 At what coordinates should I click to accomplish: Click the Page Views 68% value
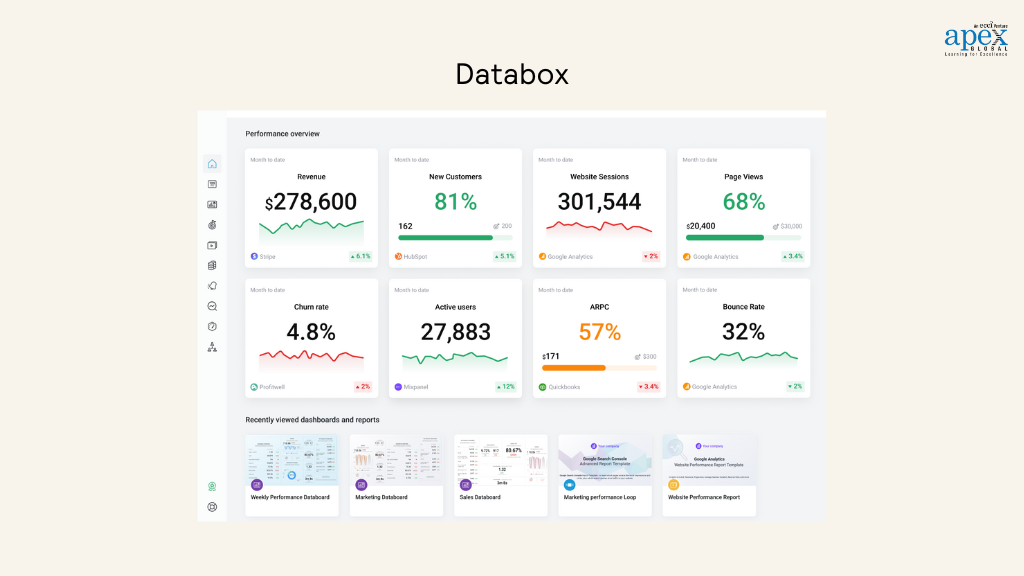744,202
